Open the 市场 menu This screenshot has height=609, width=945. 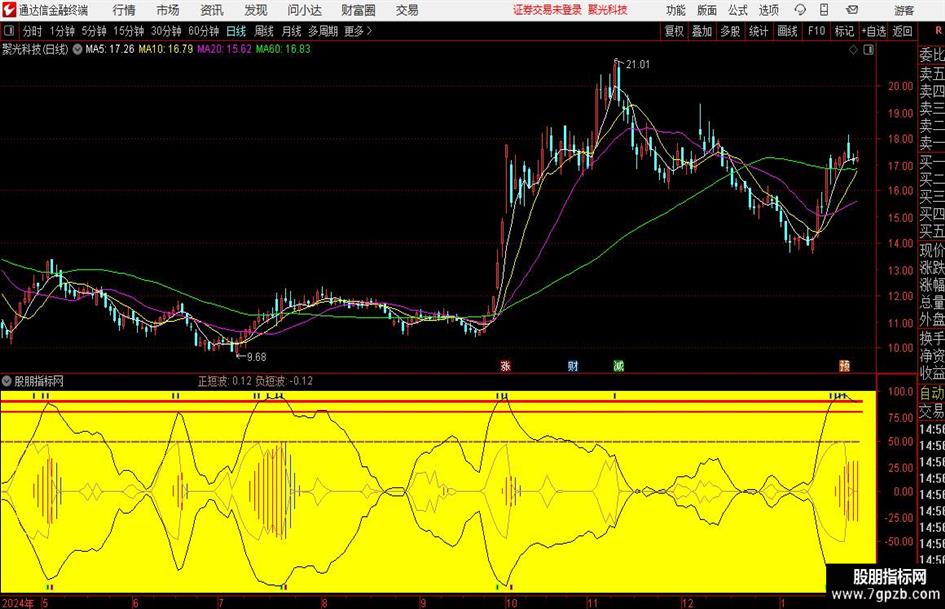click(168, 10)
